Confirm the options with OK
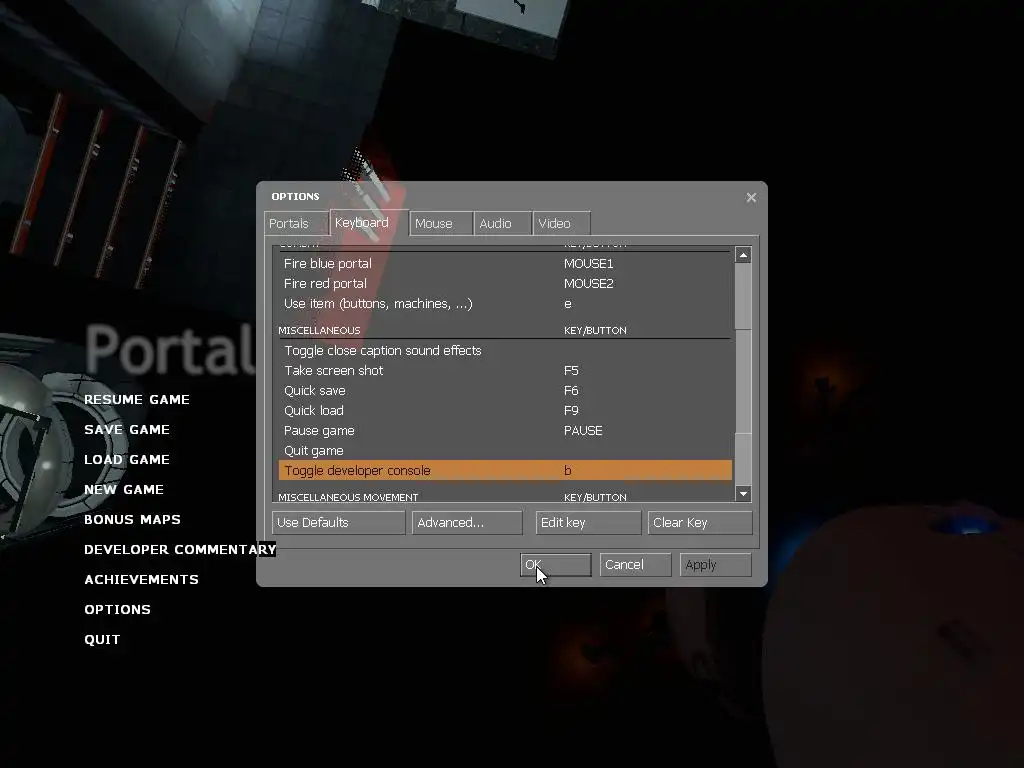1024x768 pixels. [x=556, y=565]
